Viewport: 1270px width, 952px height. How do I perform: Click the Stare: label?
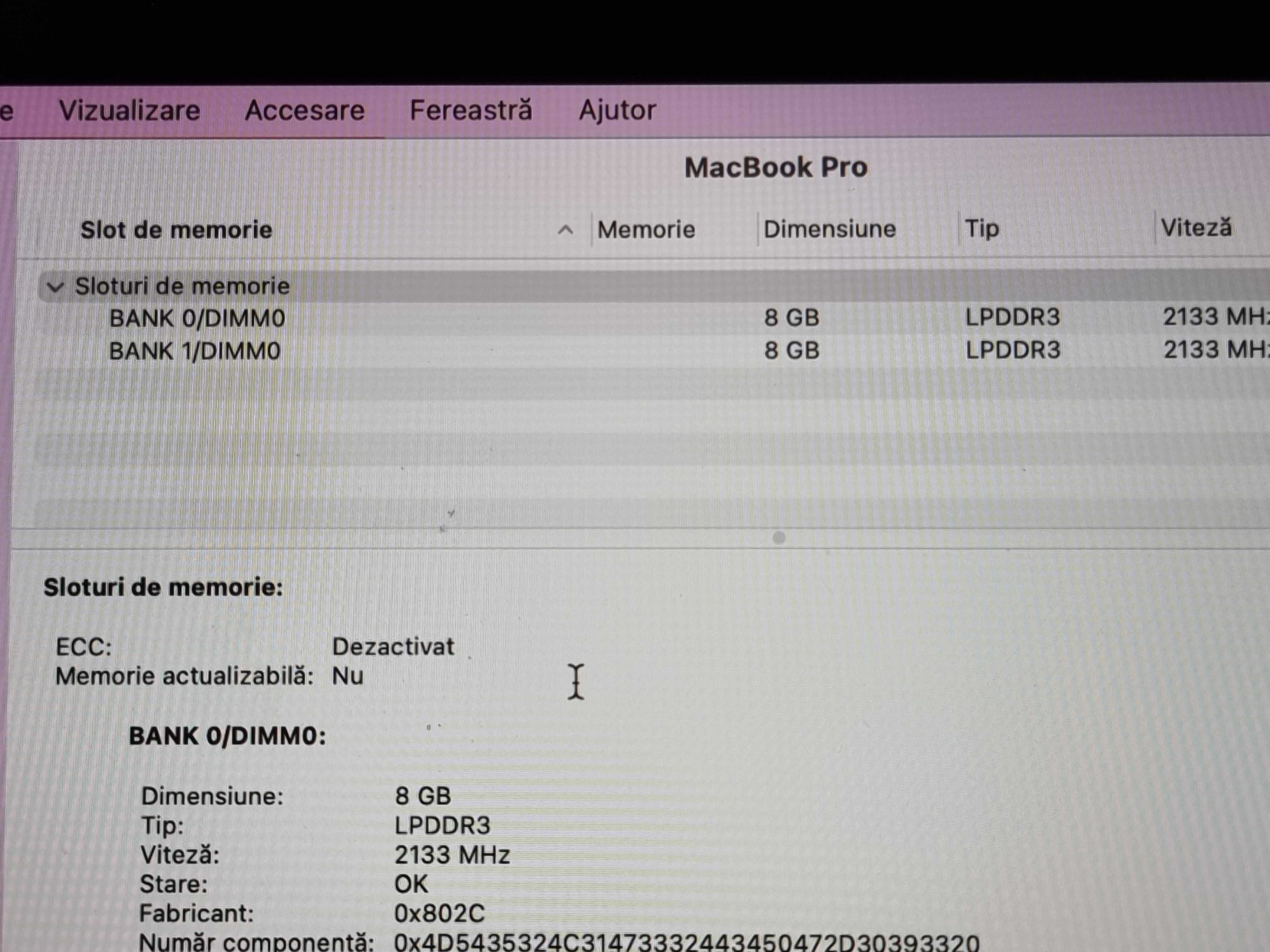point(173,884)
